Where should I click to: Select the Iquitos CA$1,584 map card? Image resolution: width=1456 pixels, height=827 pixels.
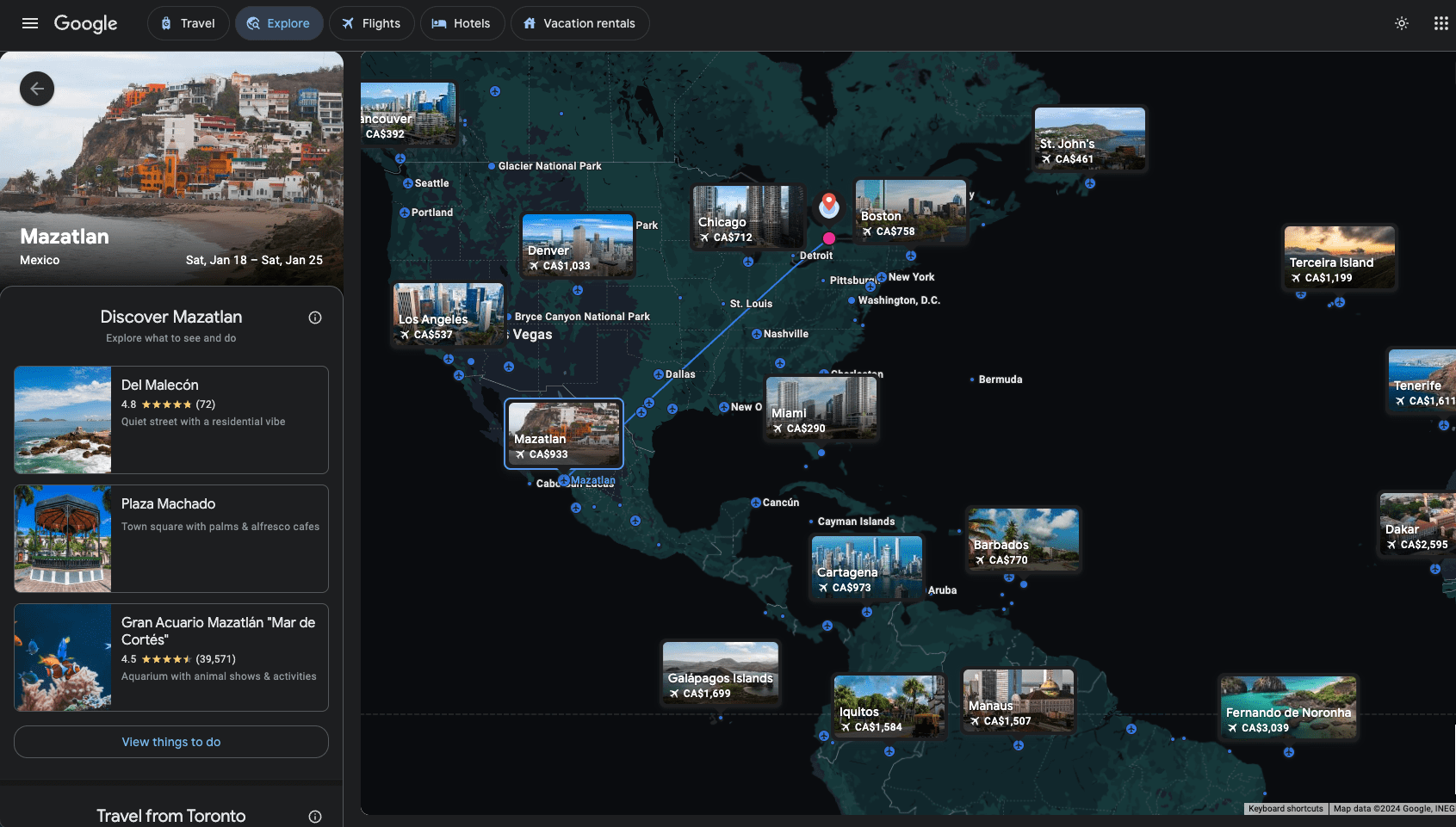pos(889,707)
